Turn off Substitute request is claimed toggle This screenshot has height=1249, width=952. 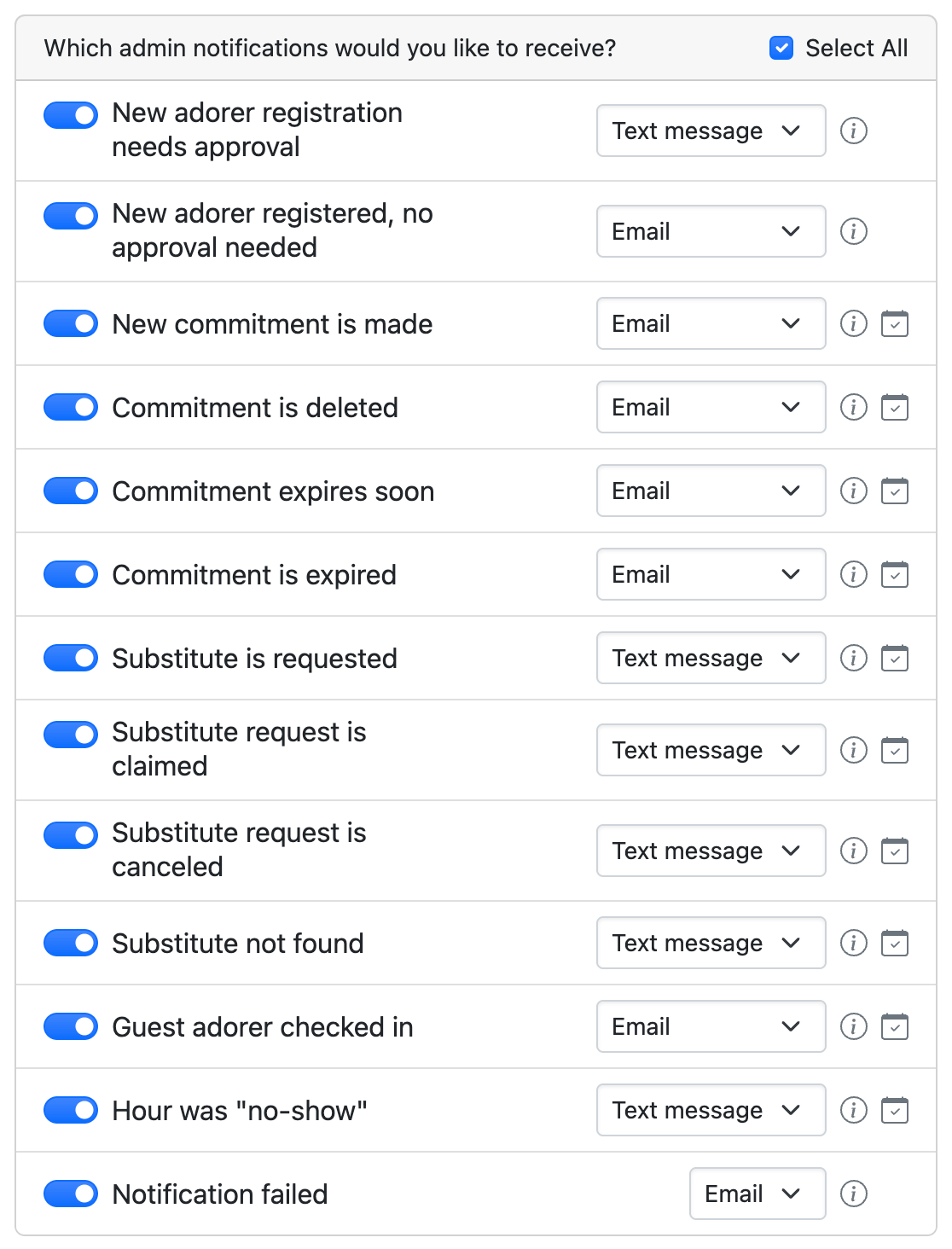71,734
